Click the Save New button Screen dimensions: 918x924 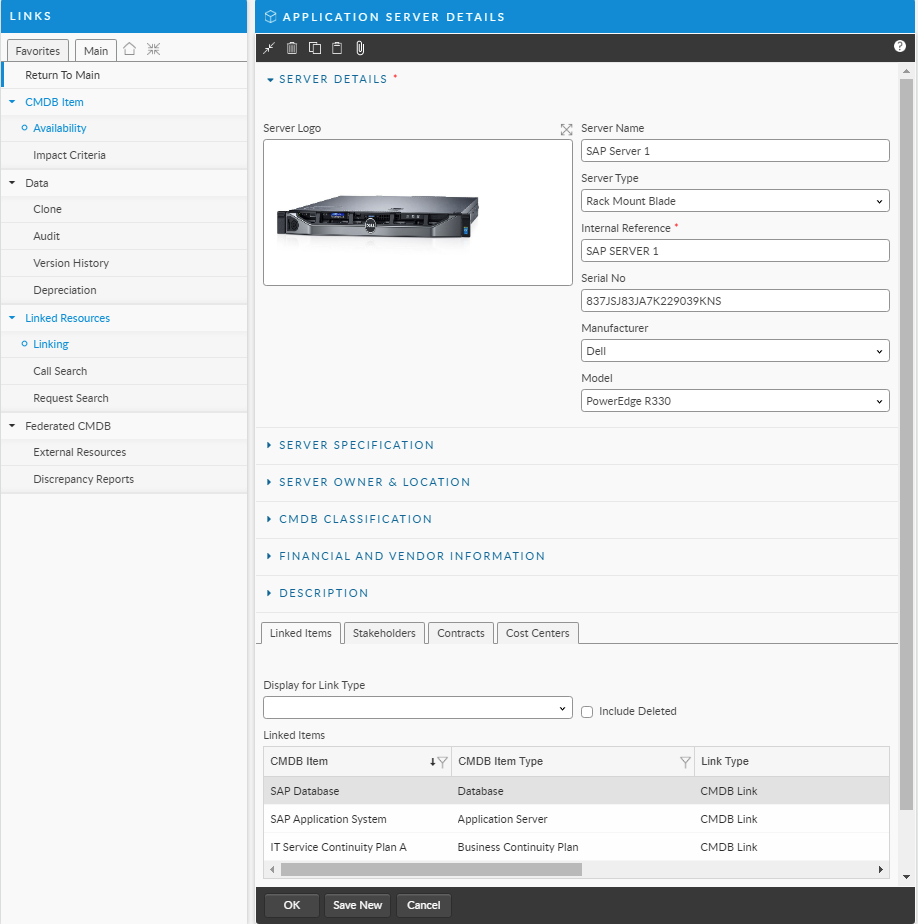coord(357,905)
